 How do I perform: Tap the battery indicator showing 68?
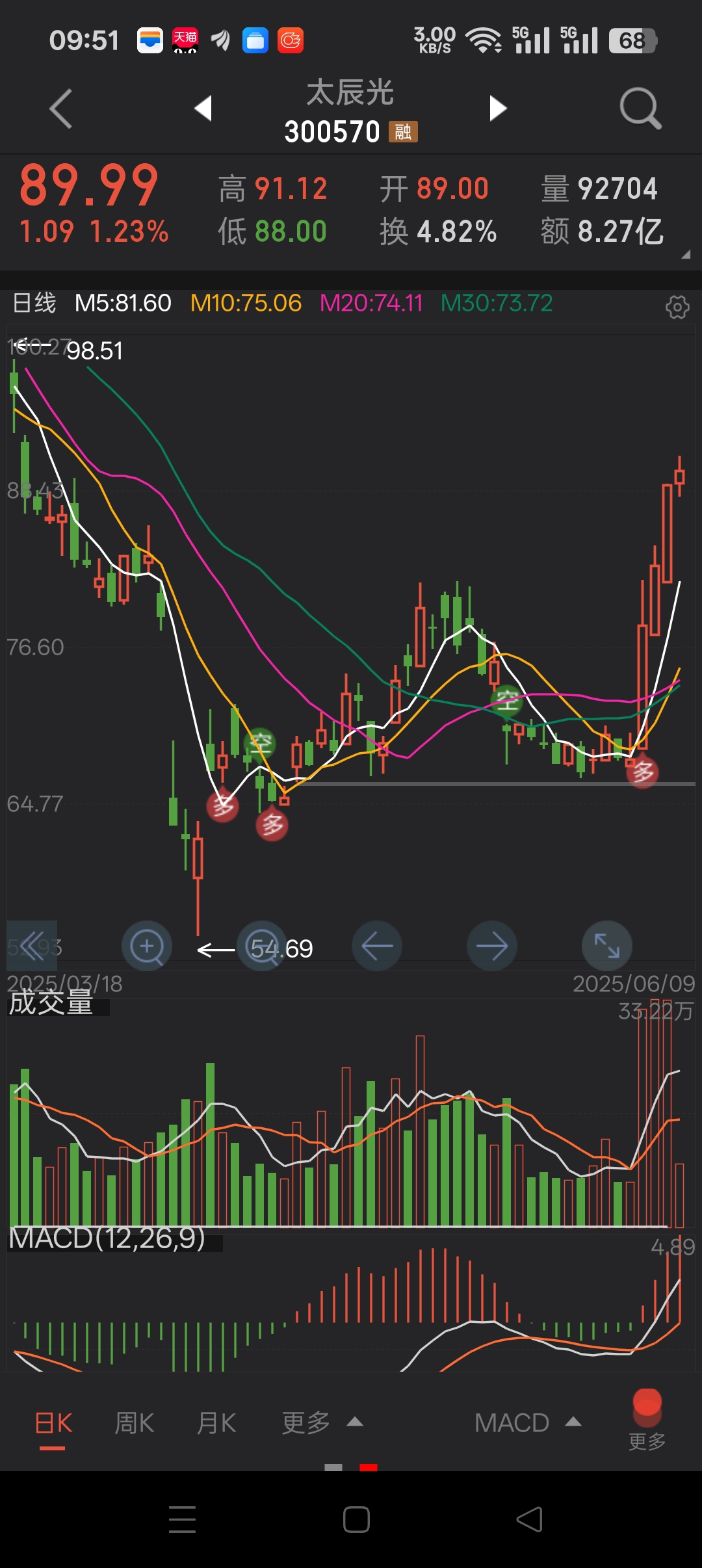[x=633, y=41]
